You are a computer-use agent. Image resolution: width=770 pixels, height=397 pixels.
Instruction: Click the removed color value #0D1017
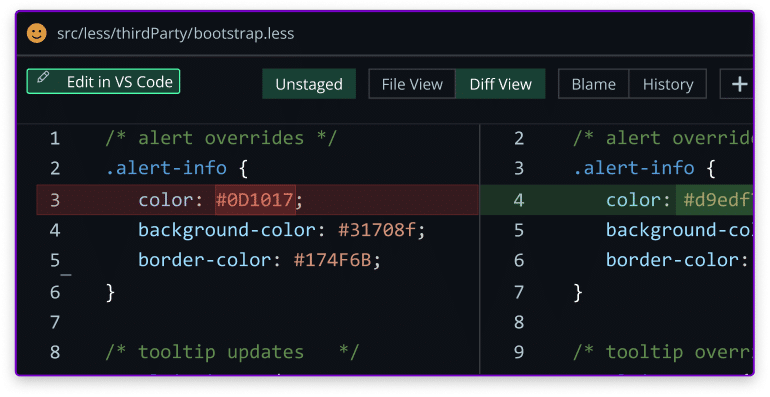click(255, 200)
